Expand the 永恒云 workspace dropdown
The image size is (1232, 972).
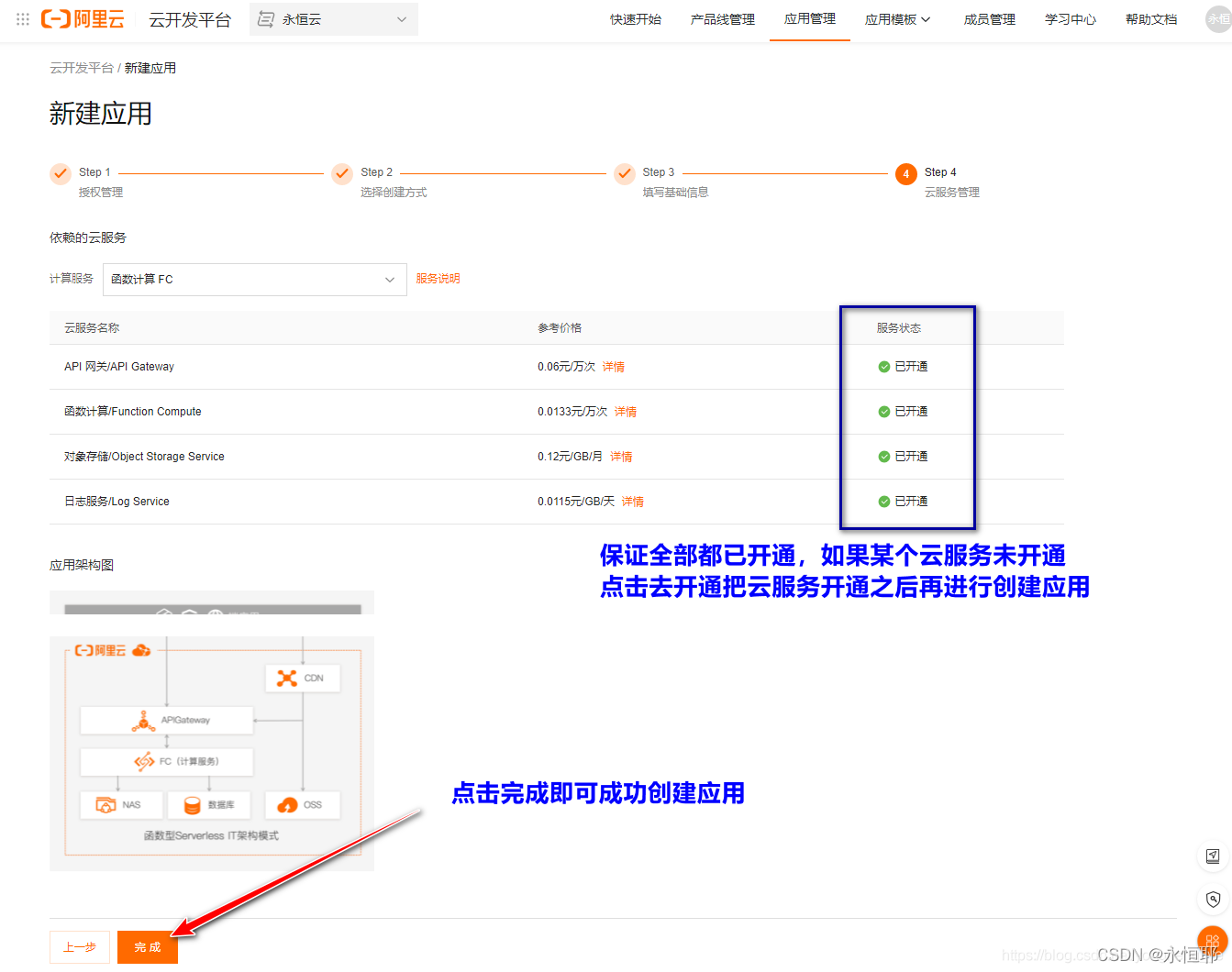click(334, 19)
